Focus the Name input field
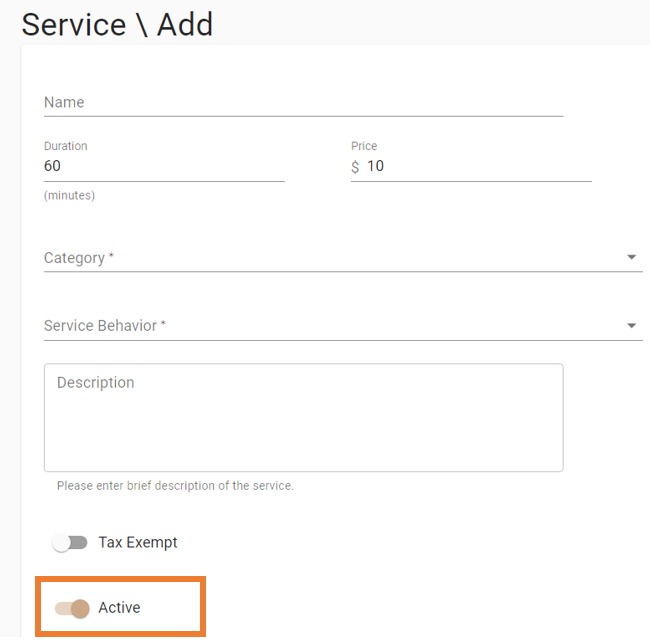 coord(303,103)
